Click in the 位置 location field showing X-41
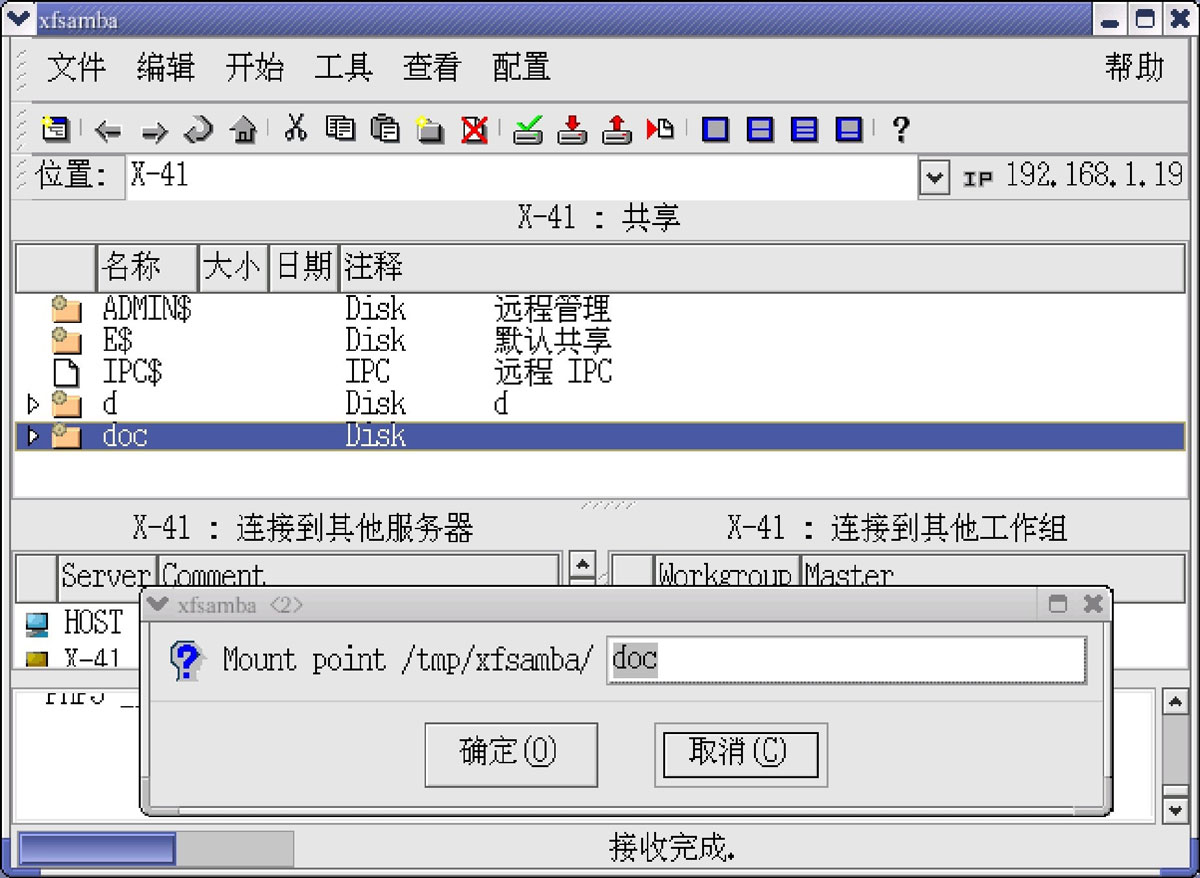1200x878 pixels. tap(521, 177)
